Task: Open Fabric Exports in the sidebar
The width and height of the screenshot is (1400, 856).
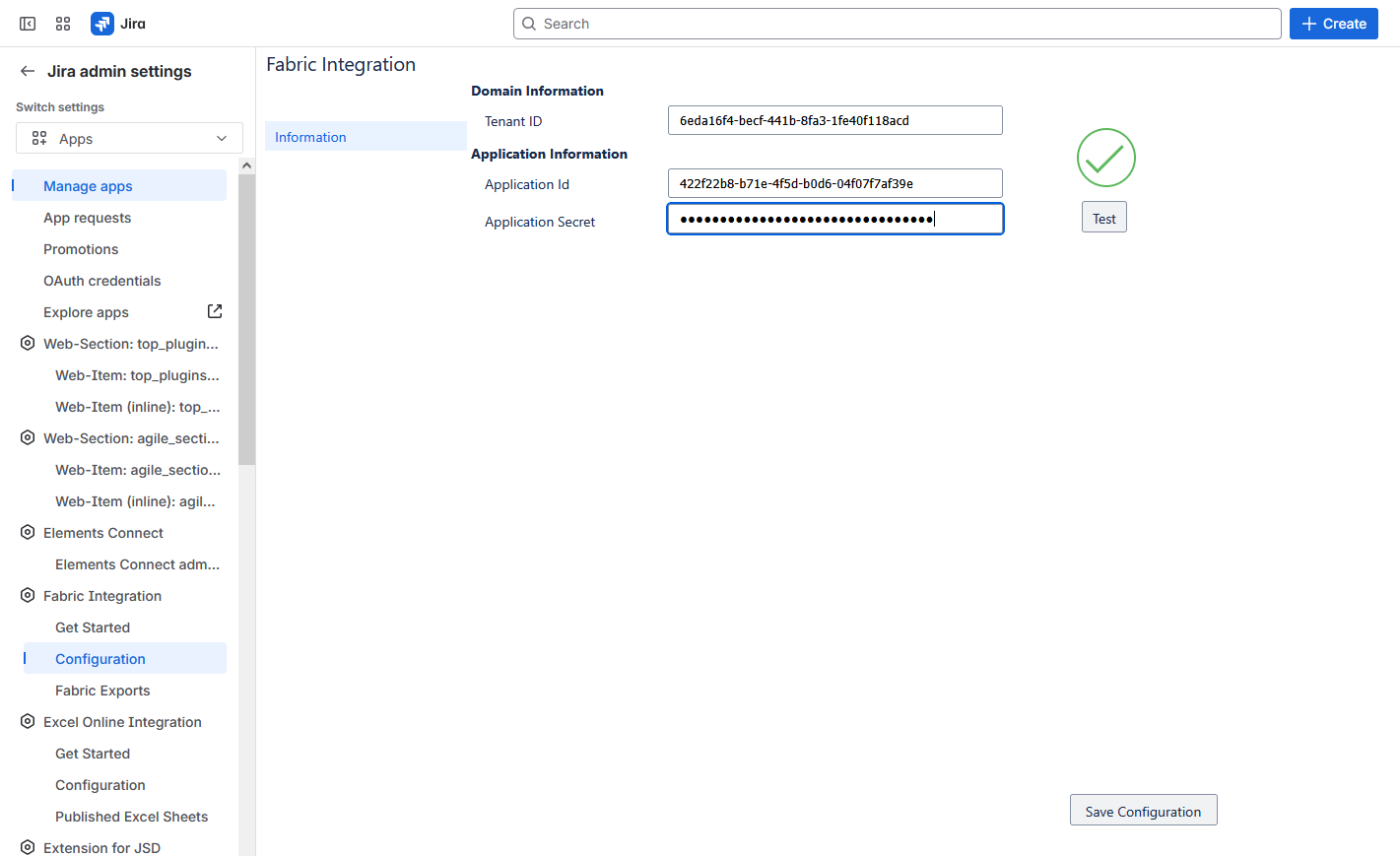Action: 102,691
